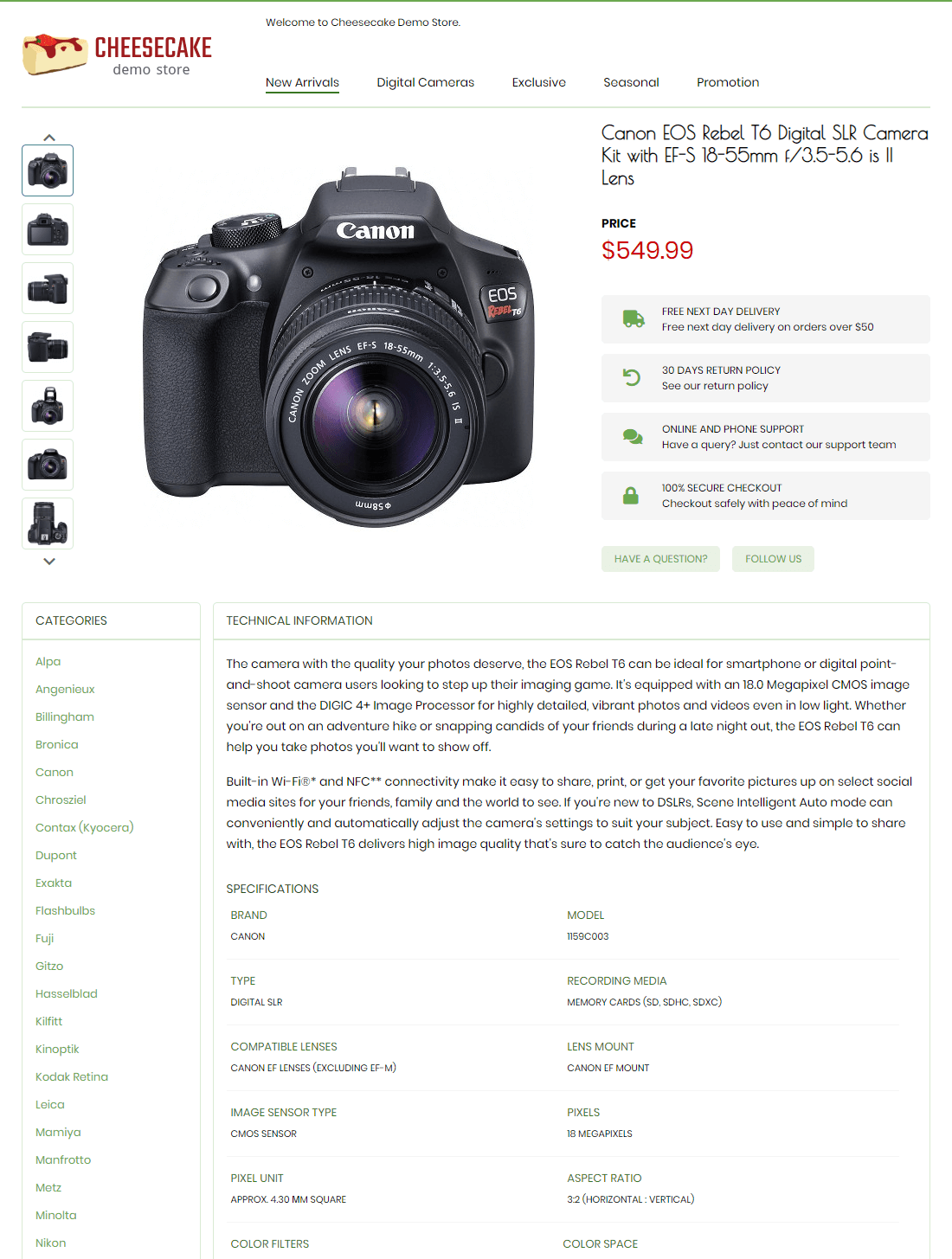Click the delivery truck icon

click(634, 319)
